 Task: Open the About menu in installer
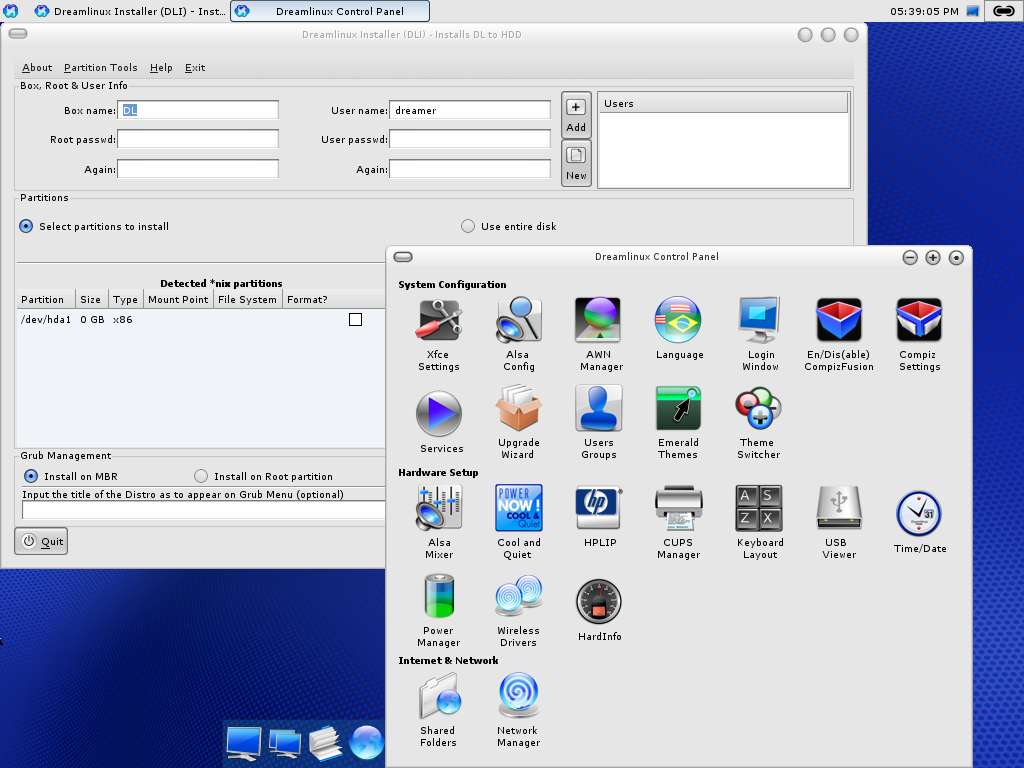[x=37, y=67]
